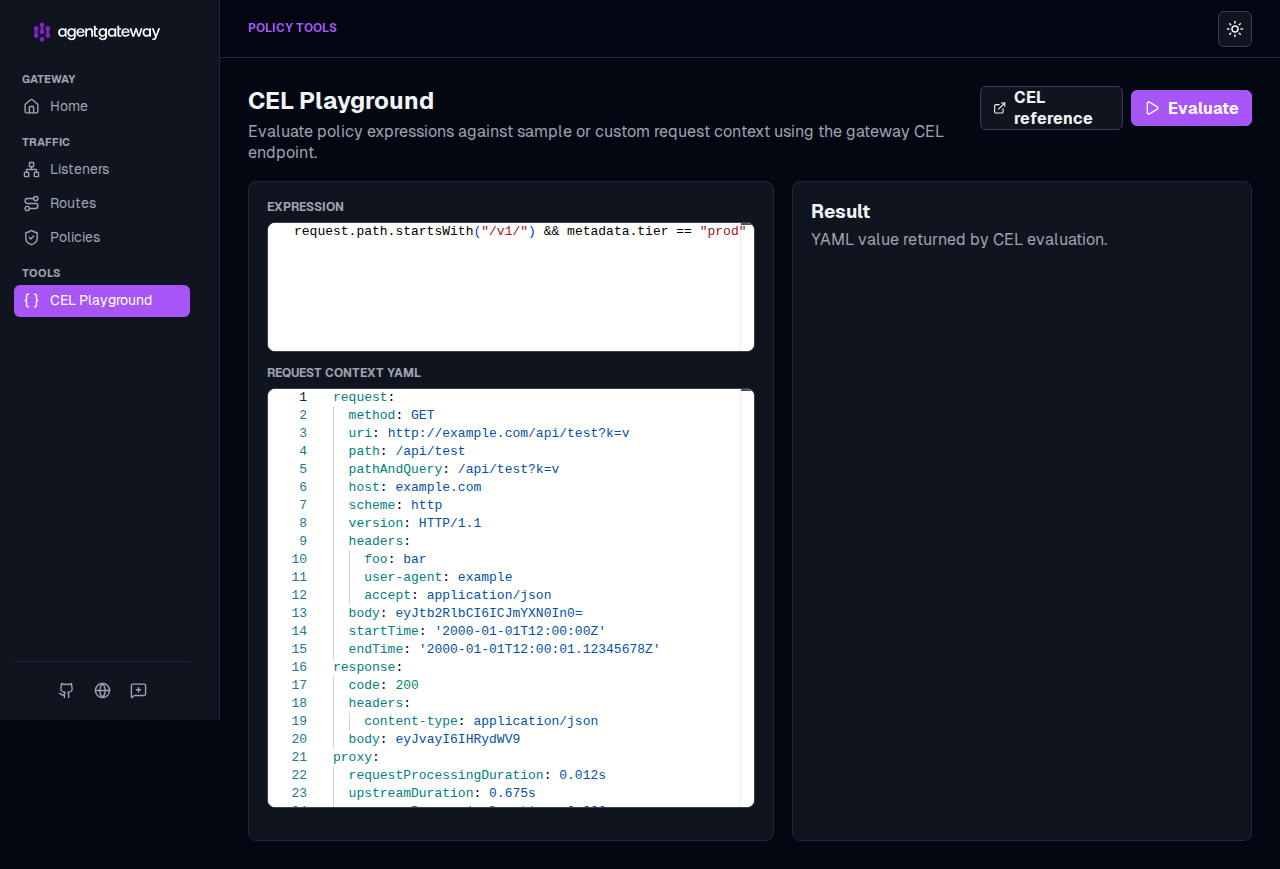1280x869 pixels.
Task: Click the "prod" string in the expression
Action: pyautogui.click(x=724, y=232)
